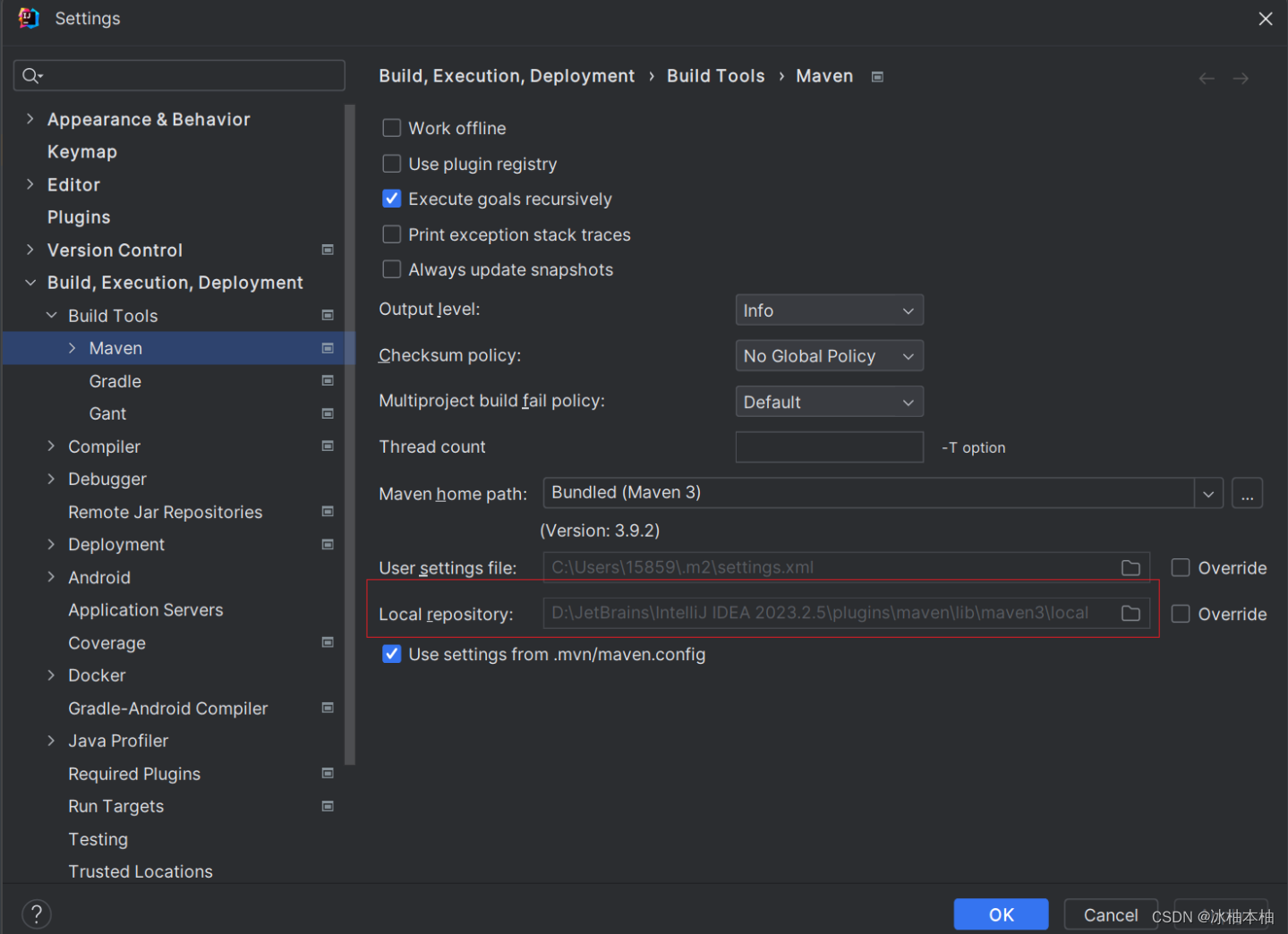Check Override for User settings file
Viewport: 1288px width, 934px height.
(x=1181, y=568)
